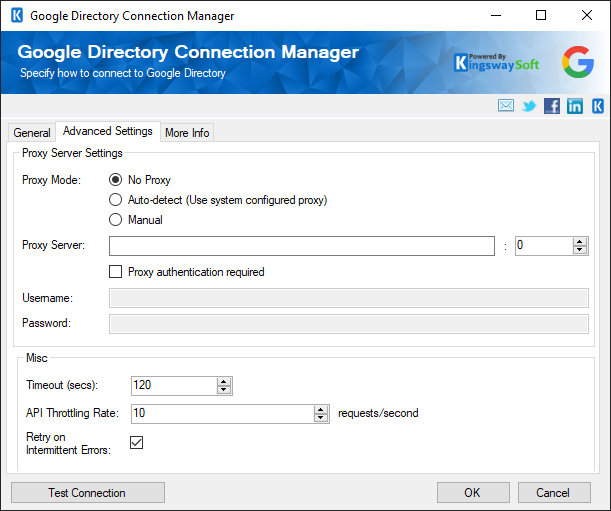
Task: Click the Google G logo in the banner
Action: point(577,62)
